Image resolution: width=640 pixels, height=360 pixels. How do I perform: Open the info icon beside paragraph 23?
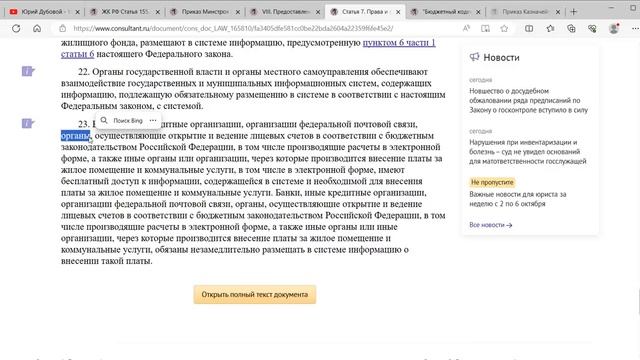[28, 123]
